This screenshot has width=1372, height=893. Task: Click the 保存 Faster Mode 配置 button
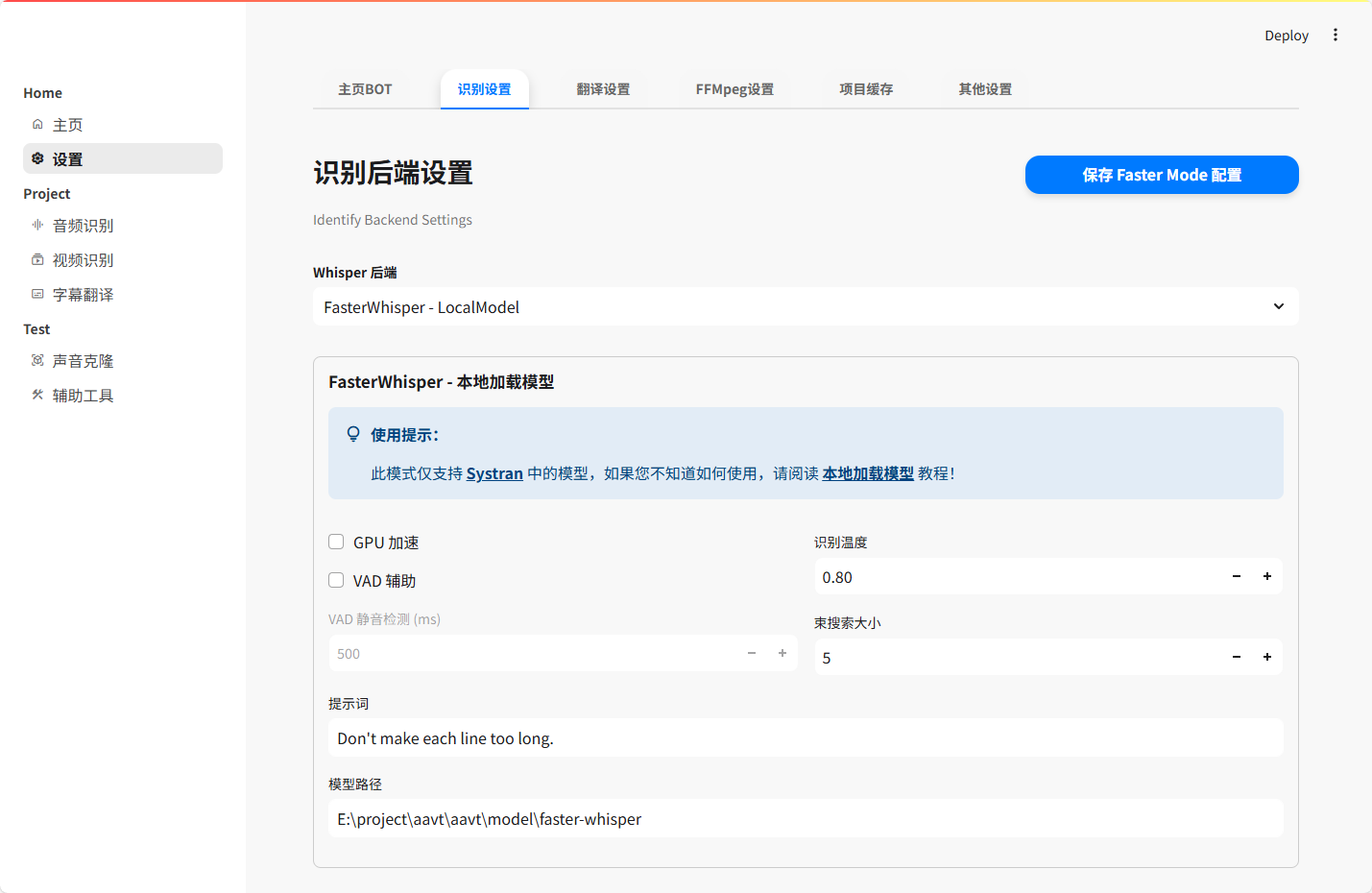pos(1161,175)
